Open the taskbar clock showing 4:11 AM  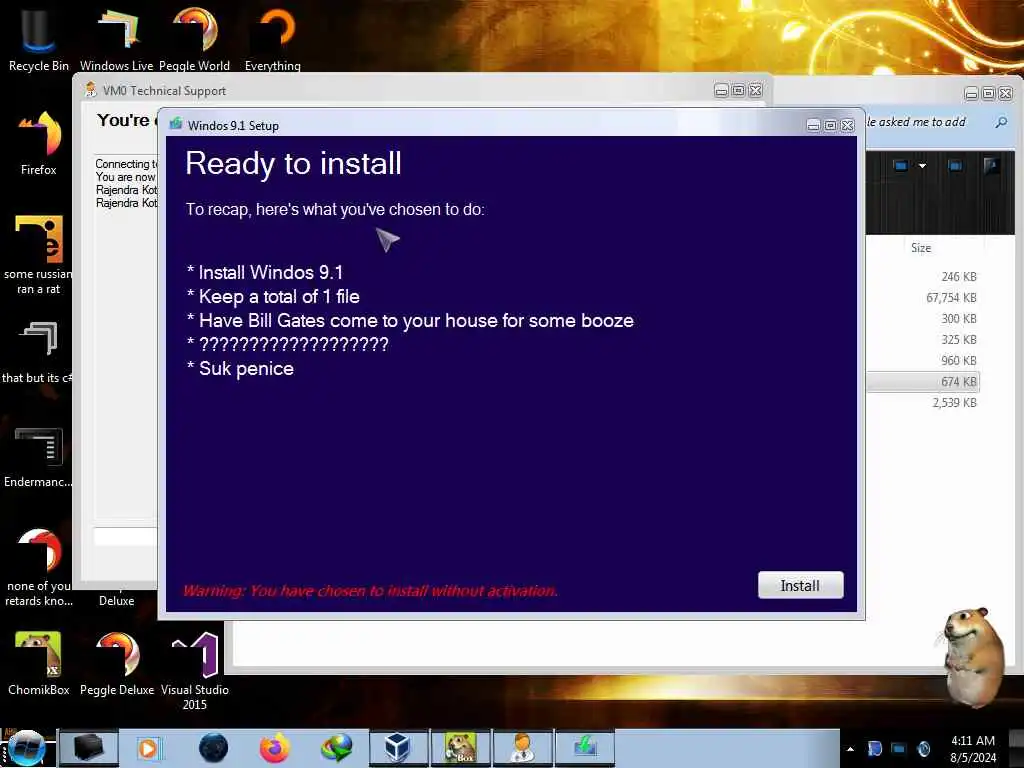[x=973, y=749]
